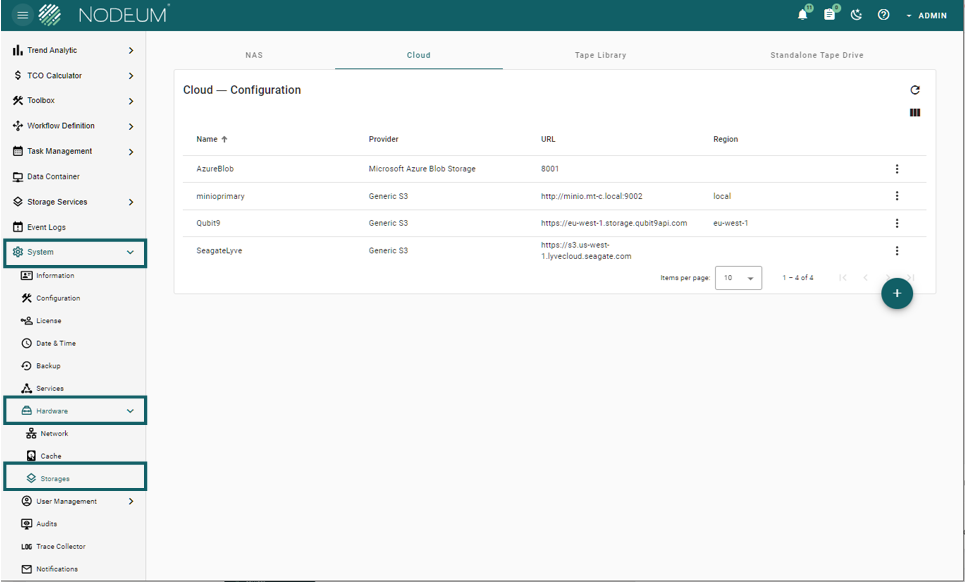Open TCO Calculator menu item

(54, 76)
